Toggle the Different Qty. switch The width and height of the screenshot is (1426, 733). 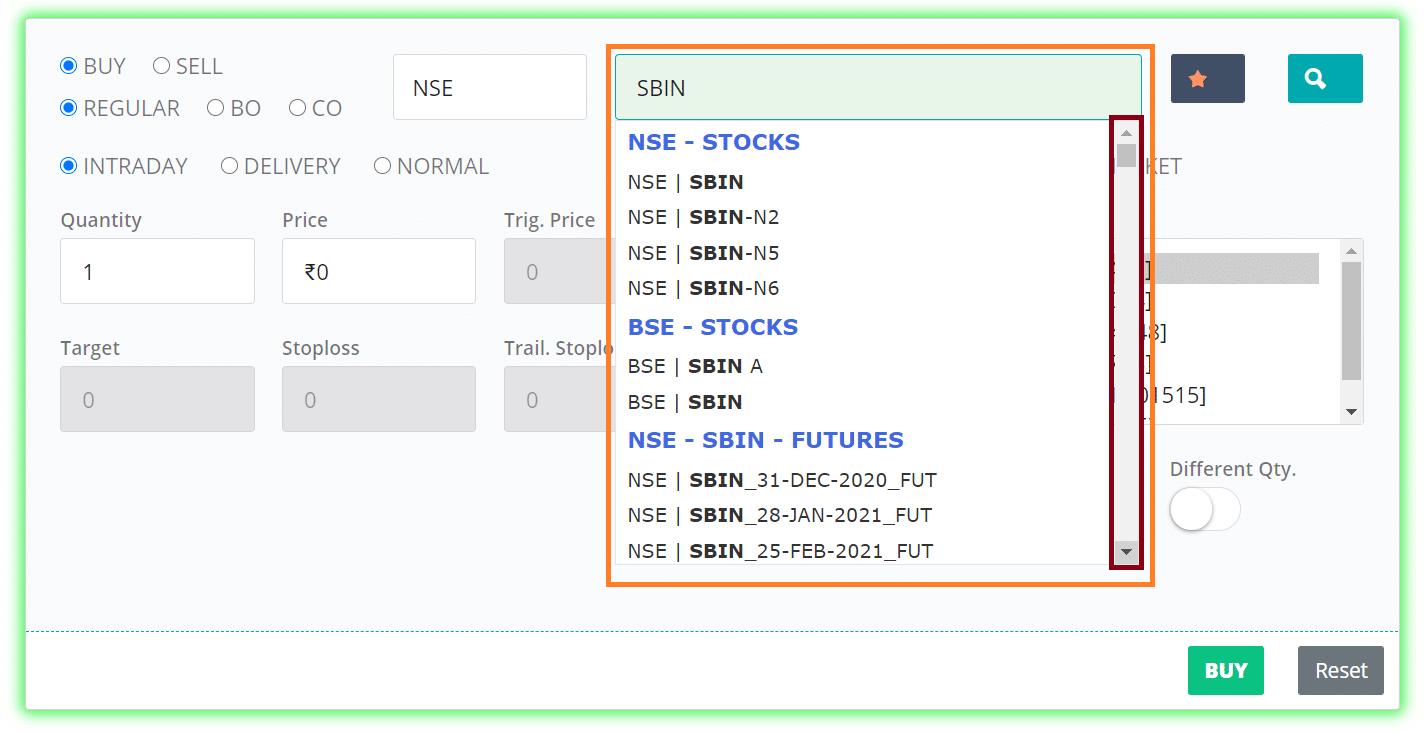[x=1205, y=510]
